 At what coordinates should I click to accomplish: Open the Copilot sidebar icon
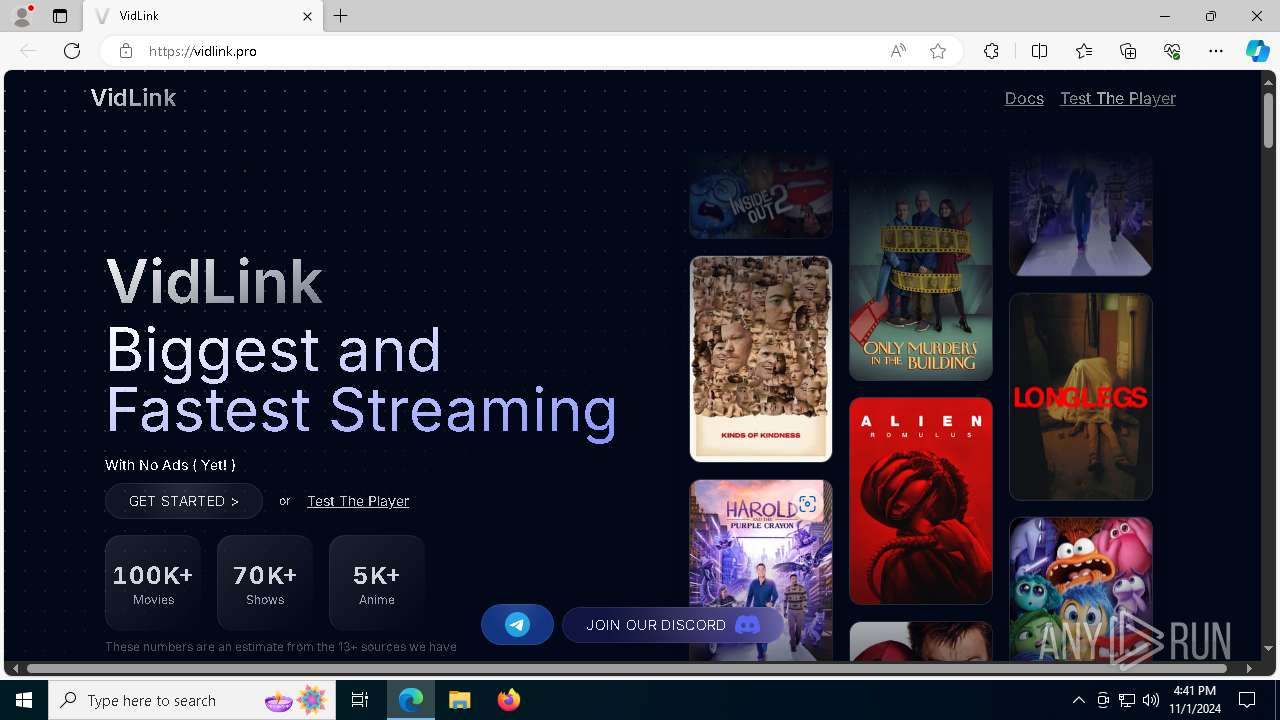1257,51
